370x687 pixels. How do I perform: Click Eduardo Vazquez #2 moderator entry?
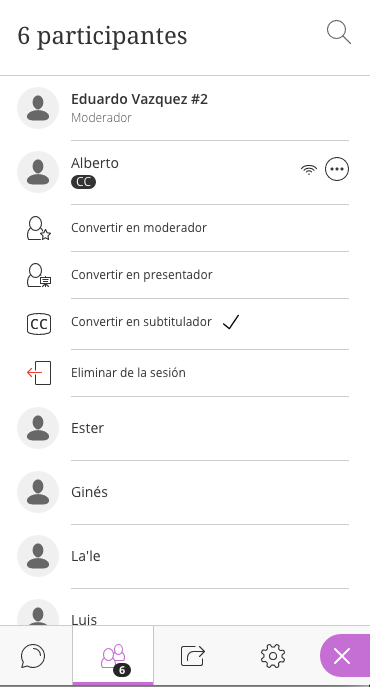pyautogui.click(x=183, y=108)
